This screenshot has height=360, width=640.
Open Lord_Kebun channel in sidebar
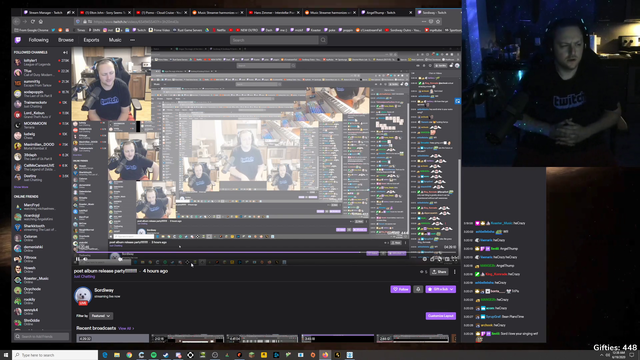click(x=41, y=114)
